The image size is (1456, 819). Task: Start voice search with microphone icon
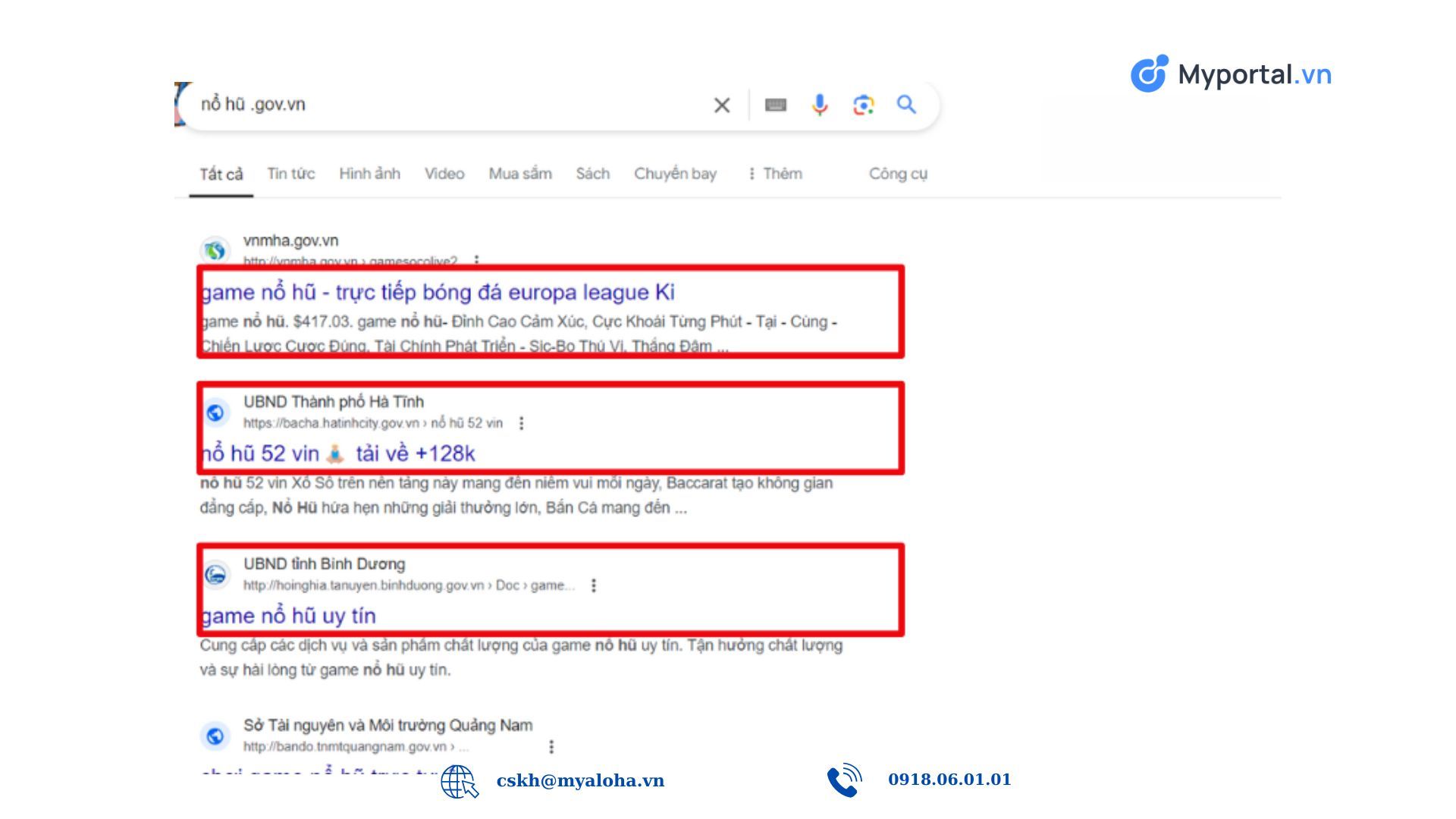click(x=819, y=105)
